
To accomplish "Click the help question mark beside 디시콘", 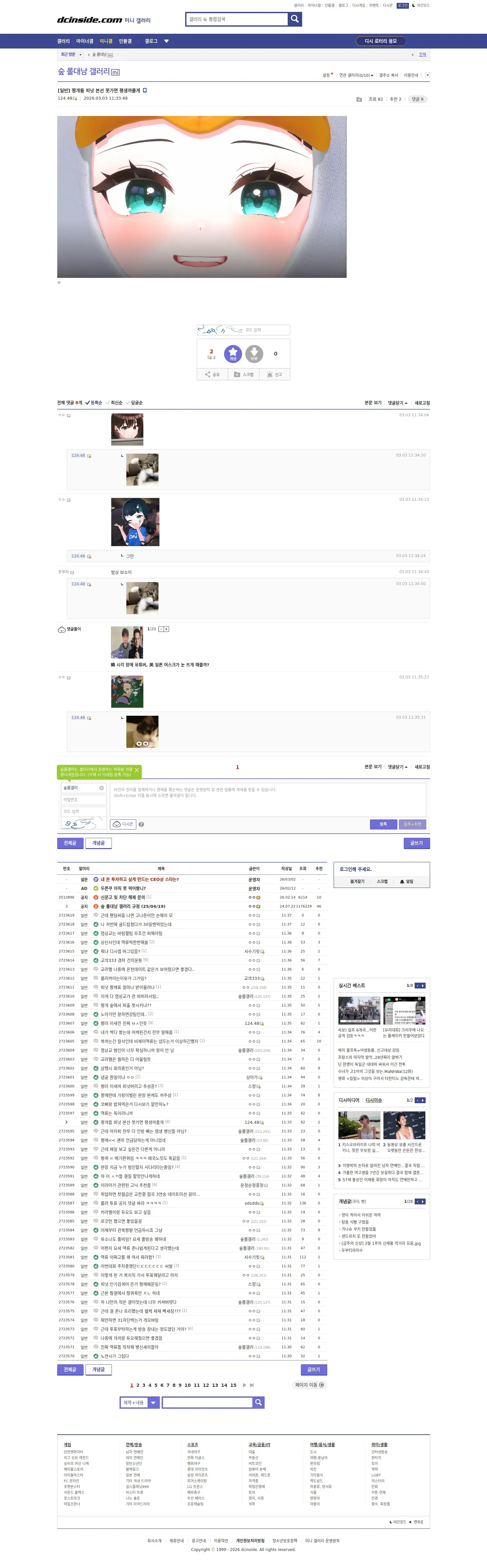I will (x=141, y=824).
